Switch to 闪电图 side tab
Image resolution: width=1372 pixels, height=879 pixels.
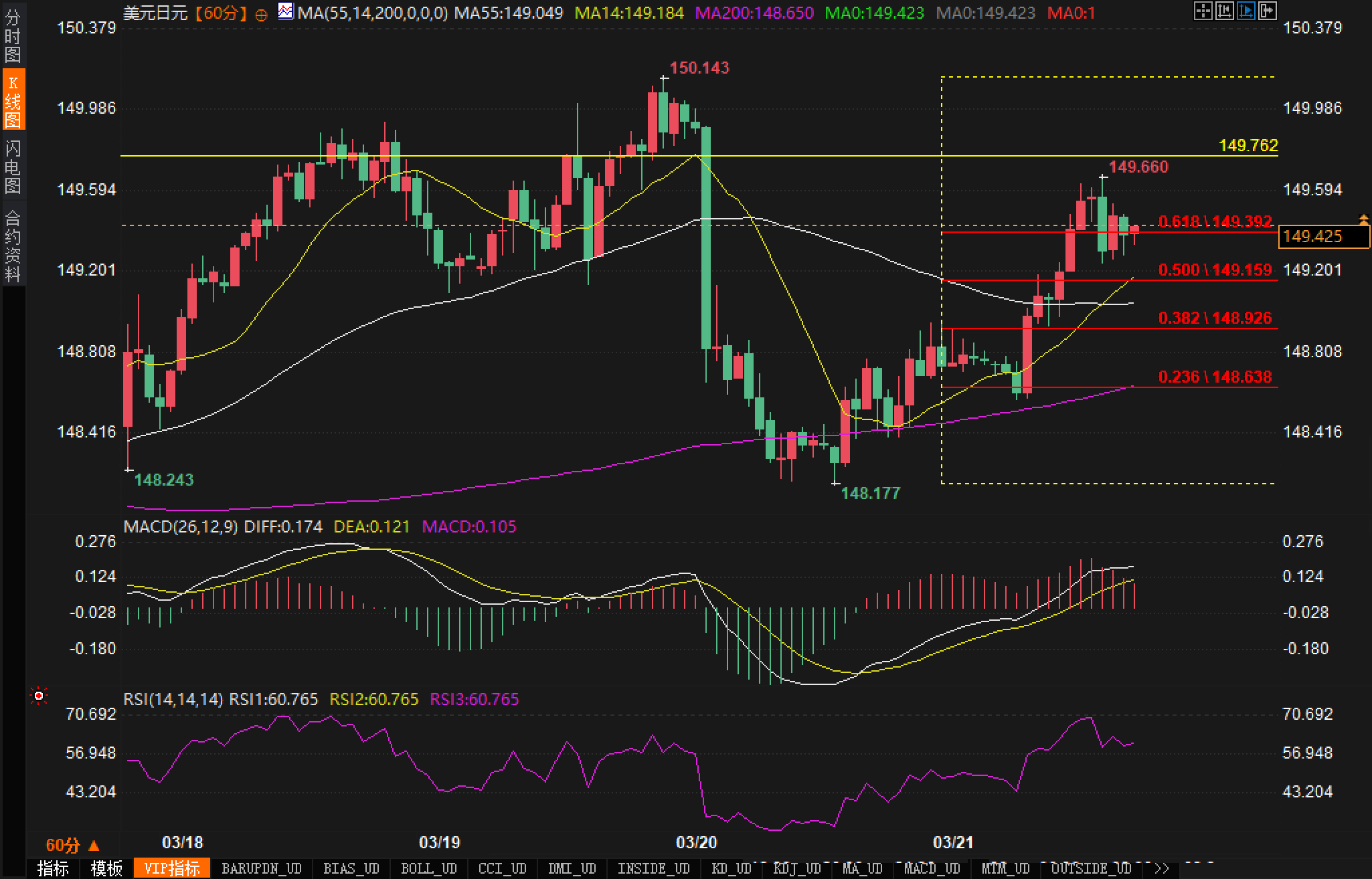[x=13, y=167]
